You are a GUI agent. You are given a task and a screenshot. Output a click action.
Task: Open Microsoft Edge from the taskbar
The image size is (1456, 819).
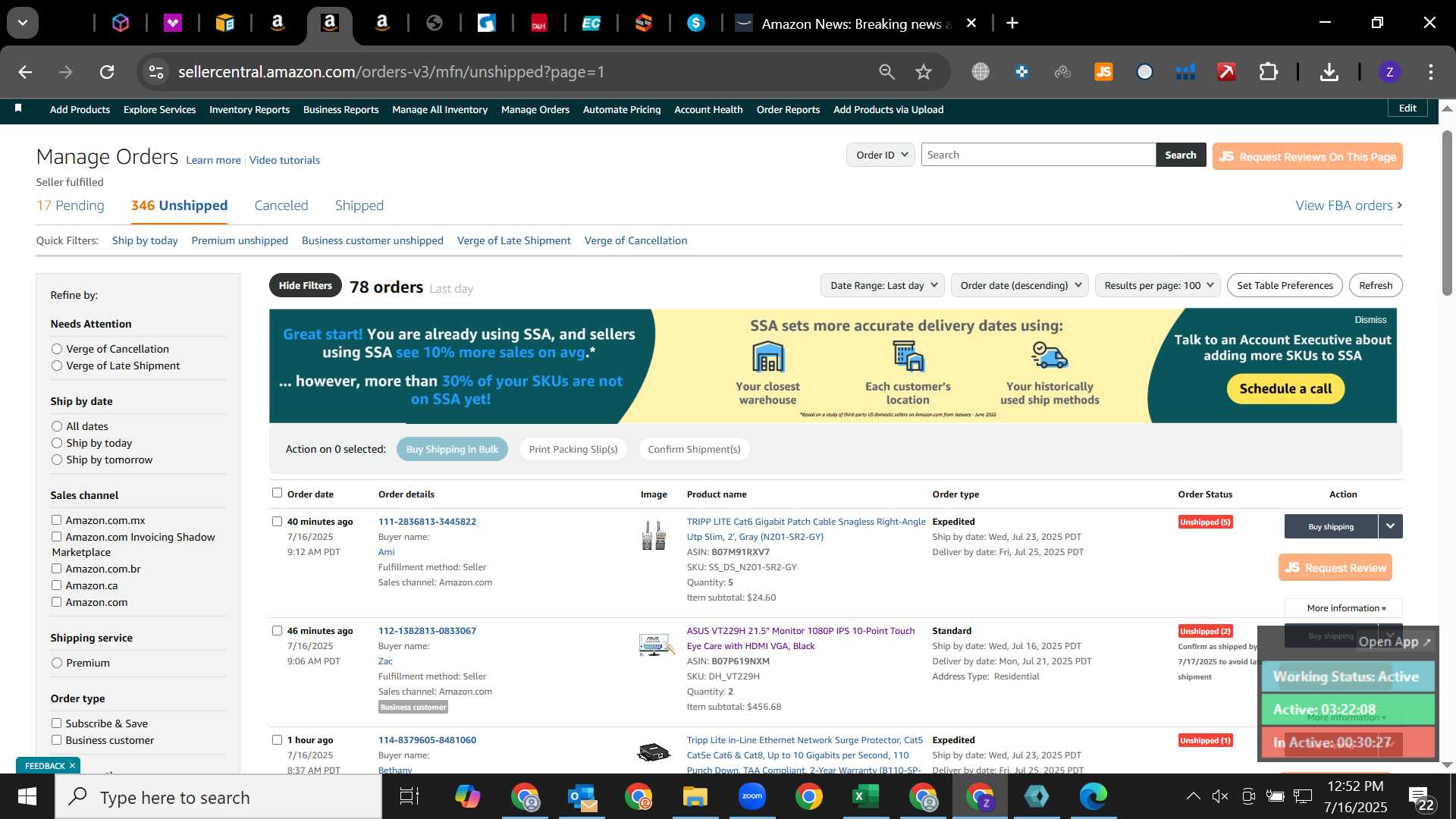1093,796
